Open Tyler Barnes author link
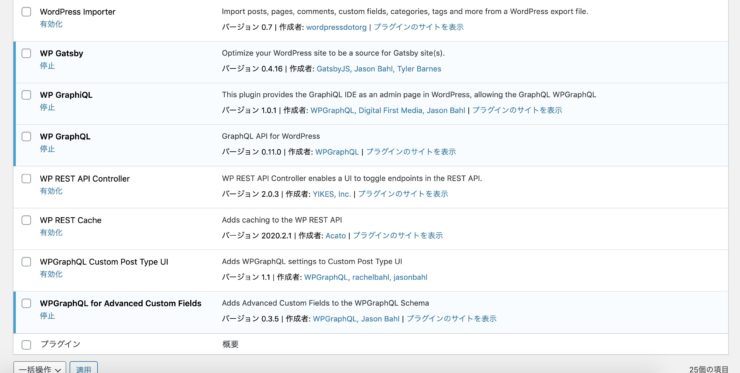 click(419, 69)
